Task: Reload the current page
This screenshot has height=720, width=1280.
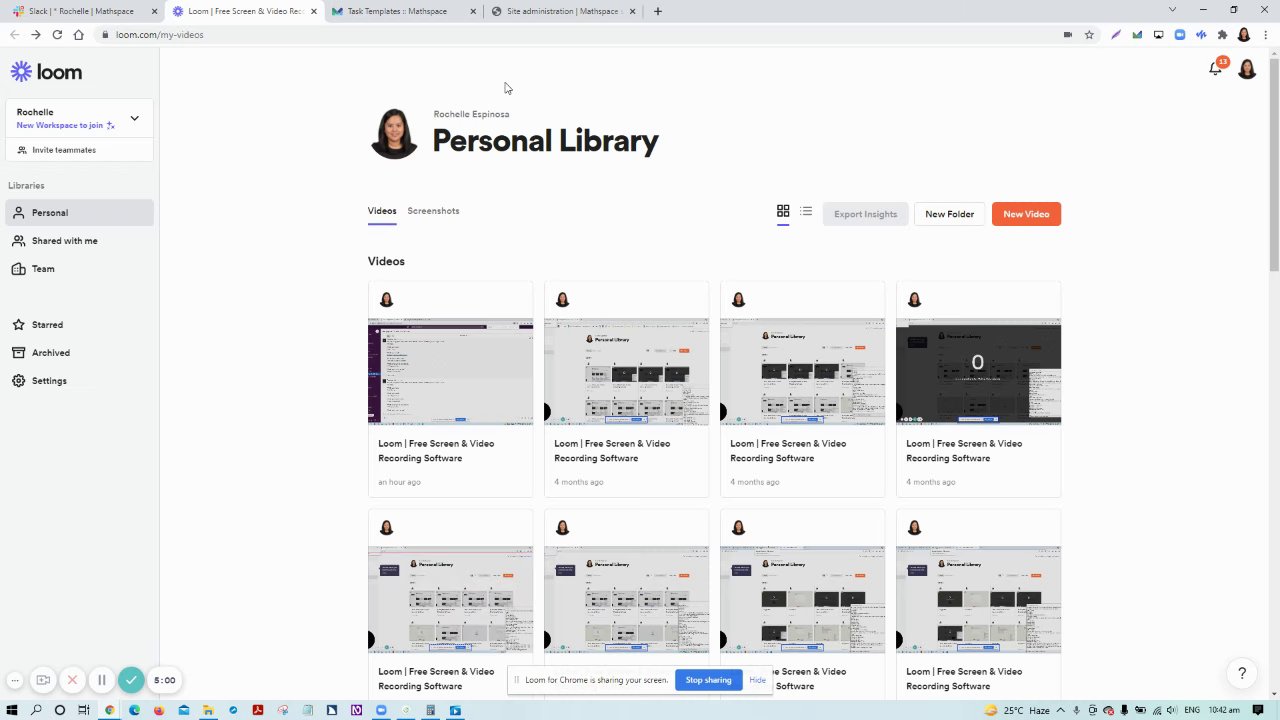Action: [x=57, y=34]
